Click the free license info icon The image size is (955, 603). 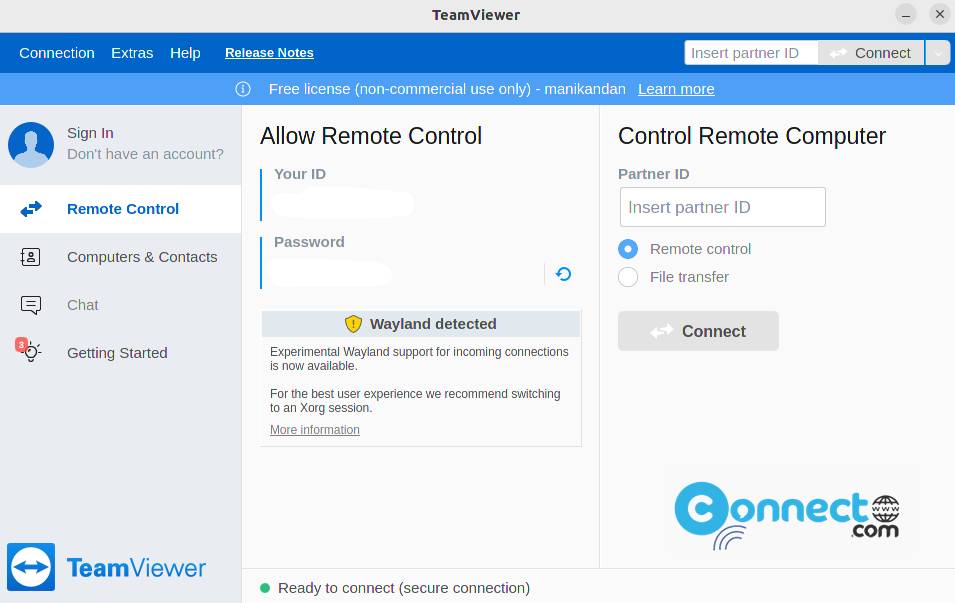[243, 89]
